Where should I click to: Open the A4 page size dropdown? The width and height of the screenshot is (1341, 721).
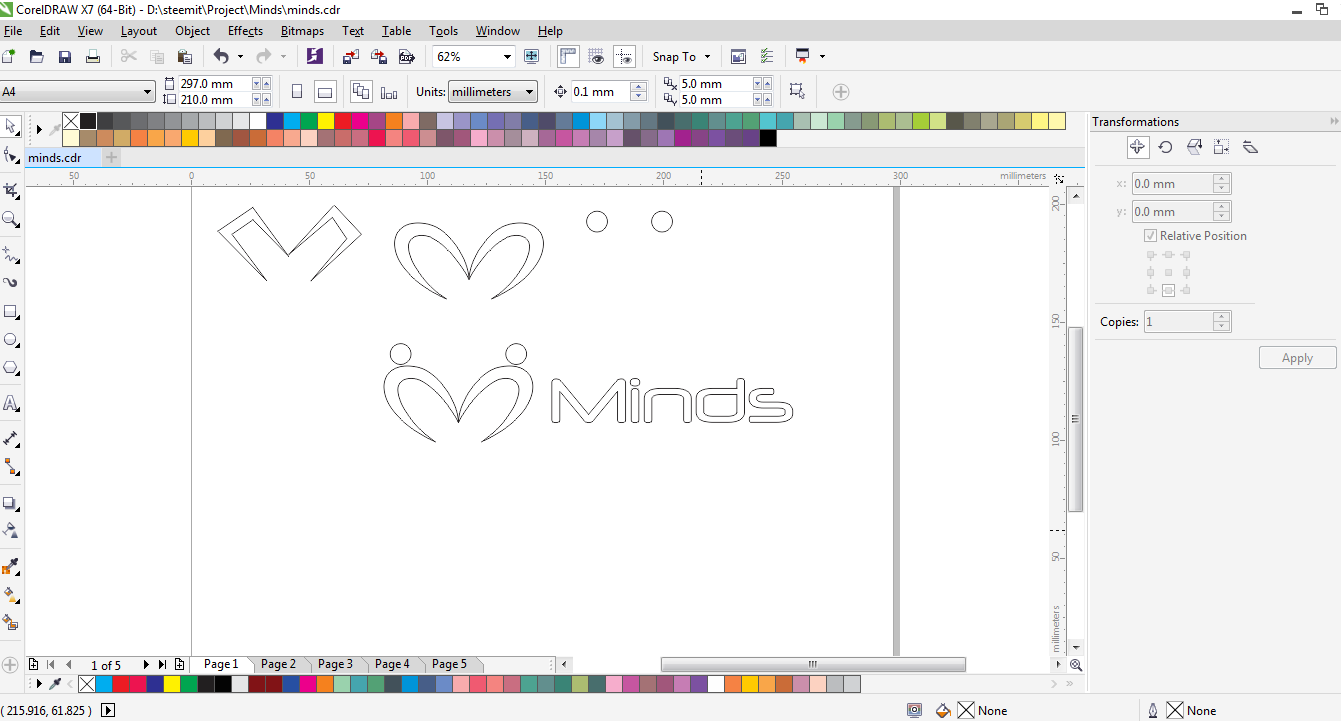(x=148, y=92)
